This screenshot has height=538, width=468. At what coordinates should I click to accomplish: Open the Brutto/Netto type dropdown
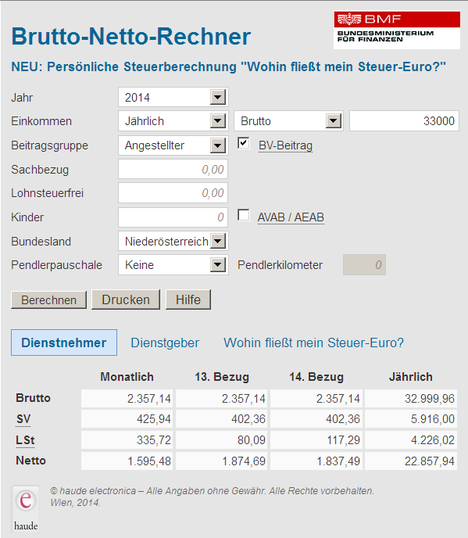pyautogui.click(x=289, y=121)
